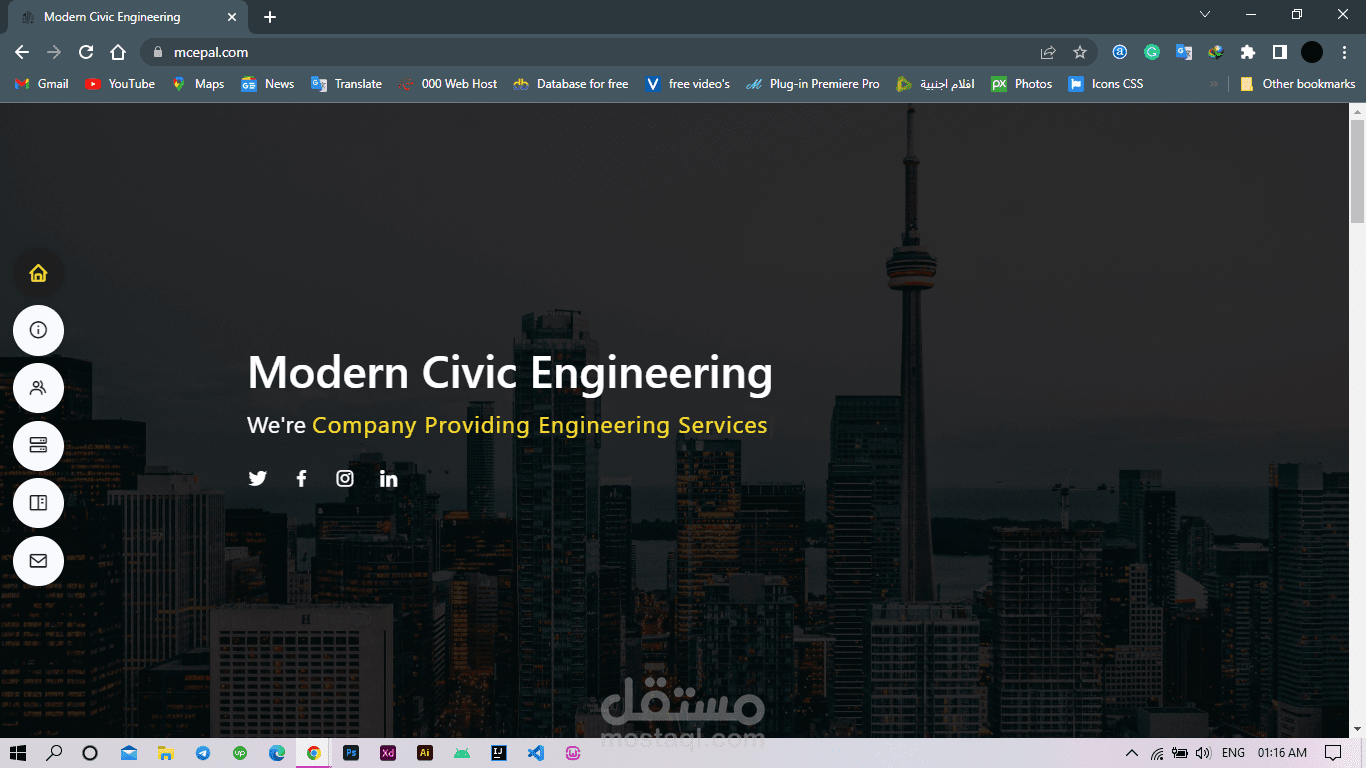Close the Modern Civic Engineering tab
Image resolution: width=1366 pixels, height=768 pixels.
232,17
